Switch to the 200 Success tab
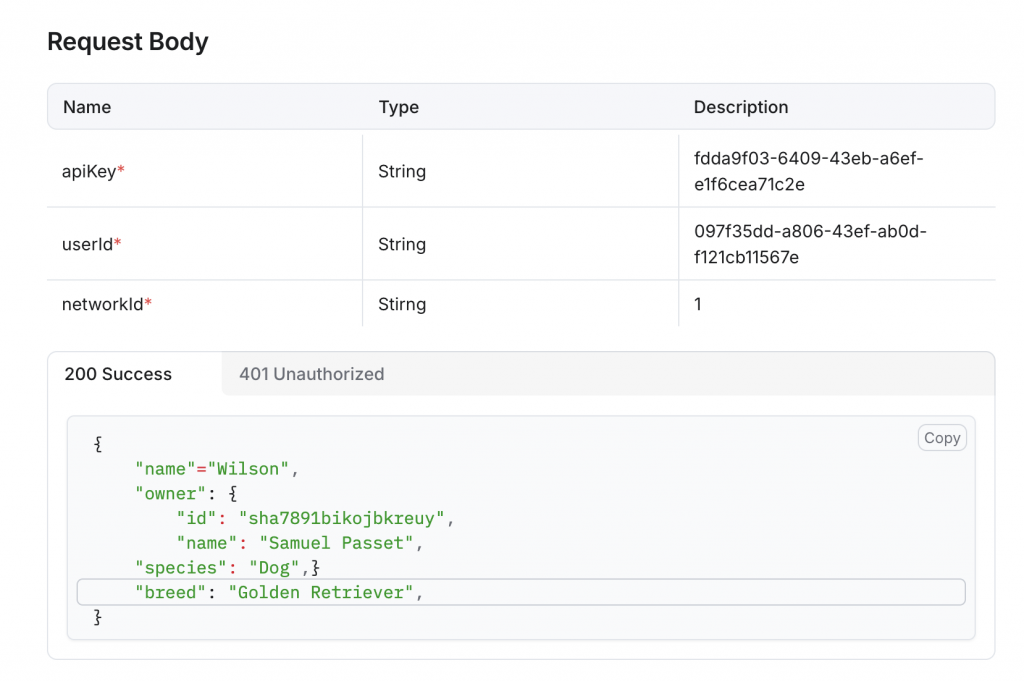This screenshot has height=681, width=1024. click(118, 374)
